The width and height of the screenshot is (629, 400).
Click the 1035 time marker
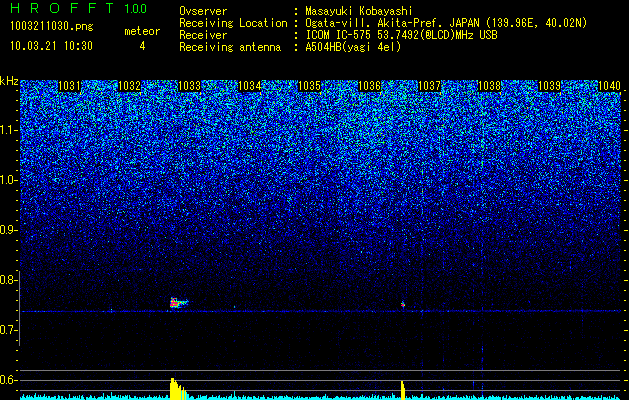[x=310, y=86]
